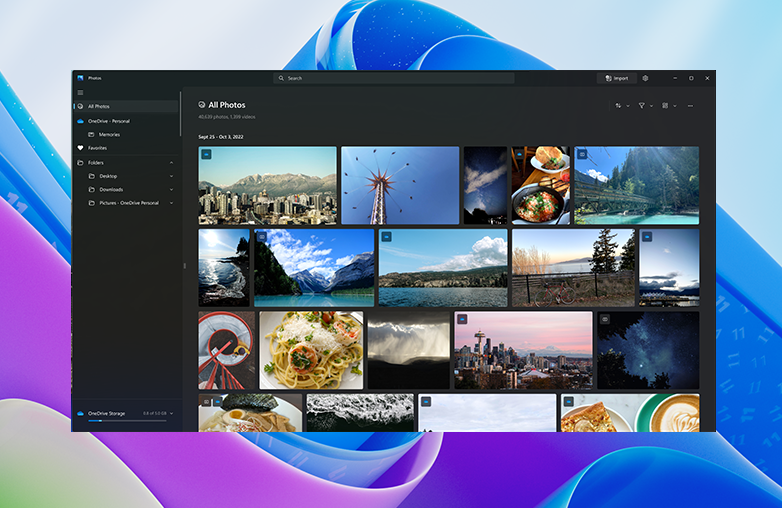The width and height of the screenshot is (782, 508).
Task: Open the filter dropdown
Action: pyautogui.click(x=646, y=106)
